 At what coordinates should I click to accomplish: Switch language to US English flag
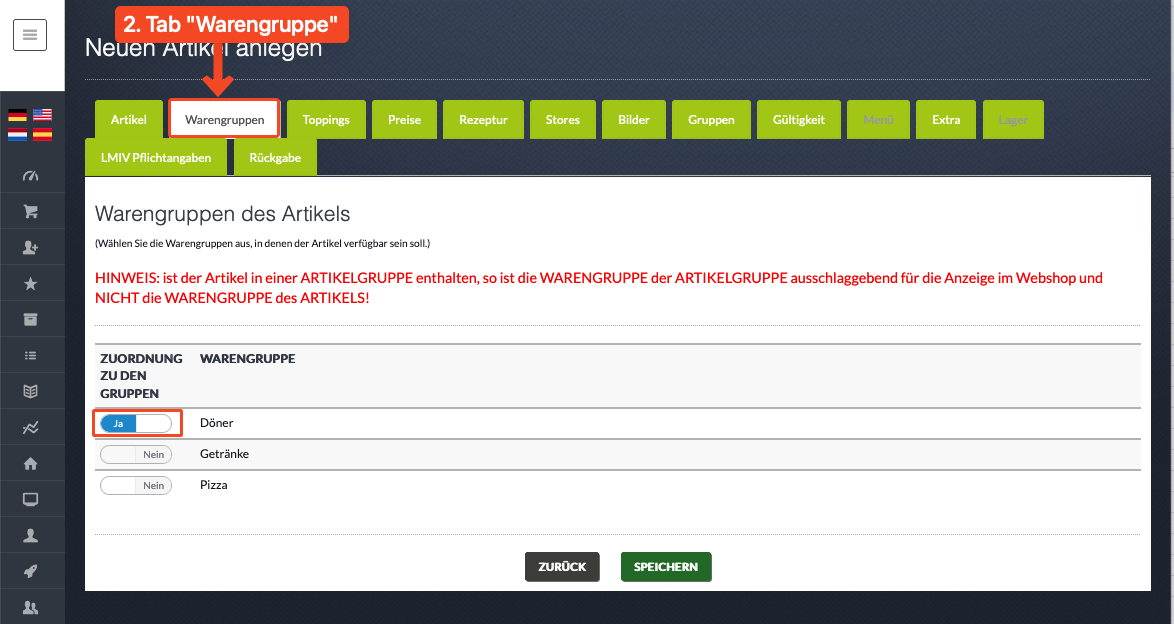pyautogui.click(x=43, y=115)
